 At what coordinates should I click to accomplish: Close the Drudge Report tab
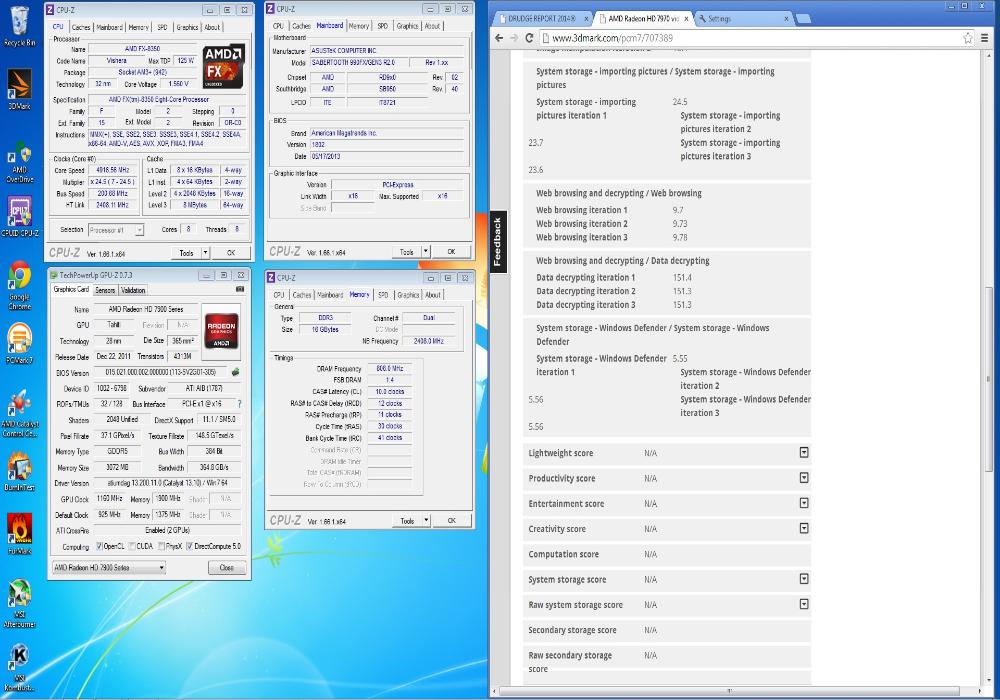click(585, 18)
